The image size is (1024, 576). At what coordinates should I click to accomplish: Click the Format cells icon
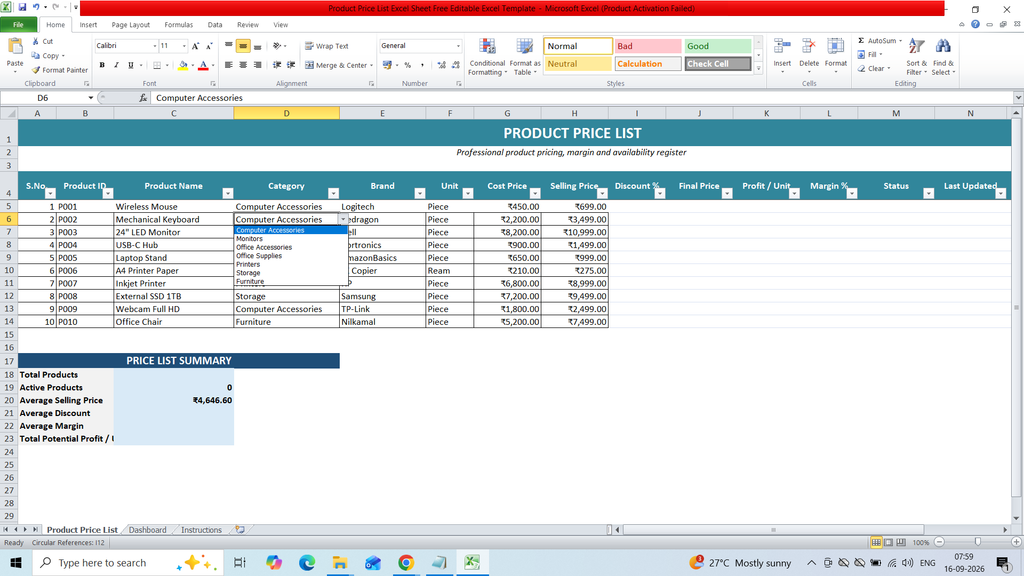click(x=835, y=46)
